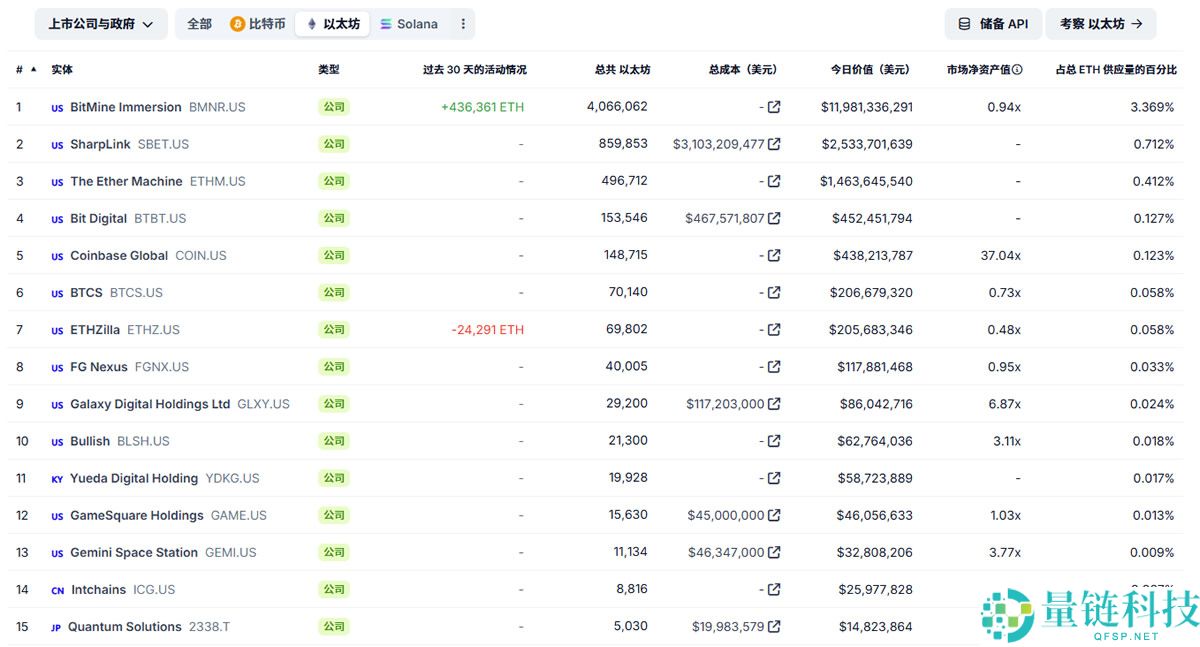Screen dimensions: 1200x647
Task: Click the 37.04x mNAV value
Action: tap(1001, 255)
